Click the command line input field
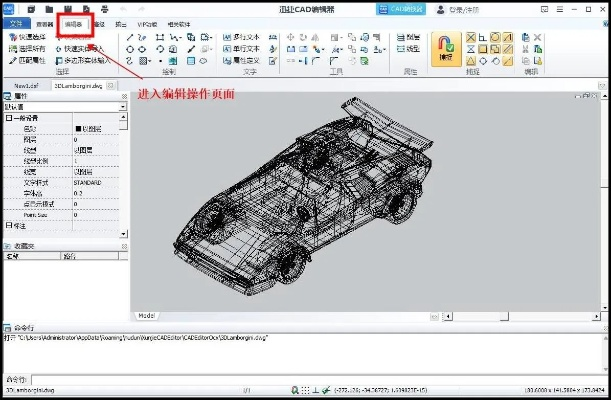Viewport: 611px width, 400px height. pyautogui.click(x=300, y=379)
